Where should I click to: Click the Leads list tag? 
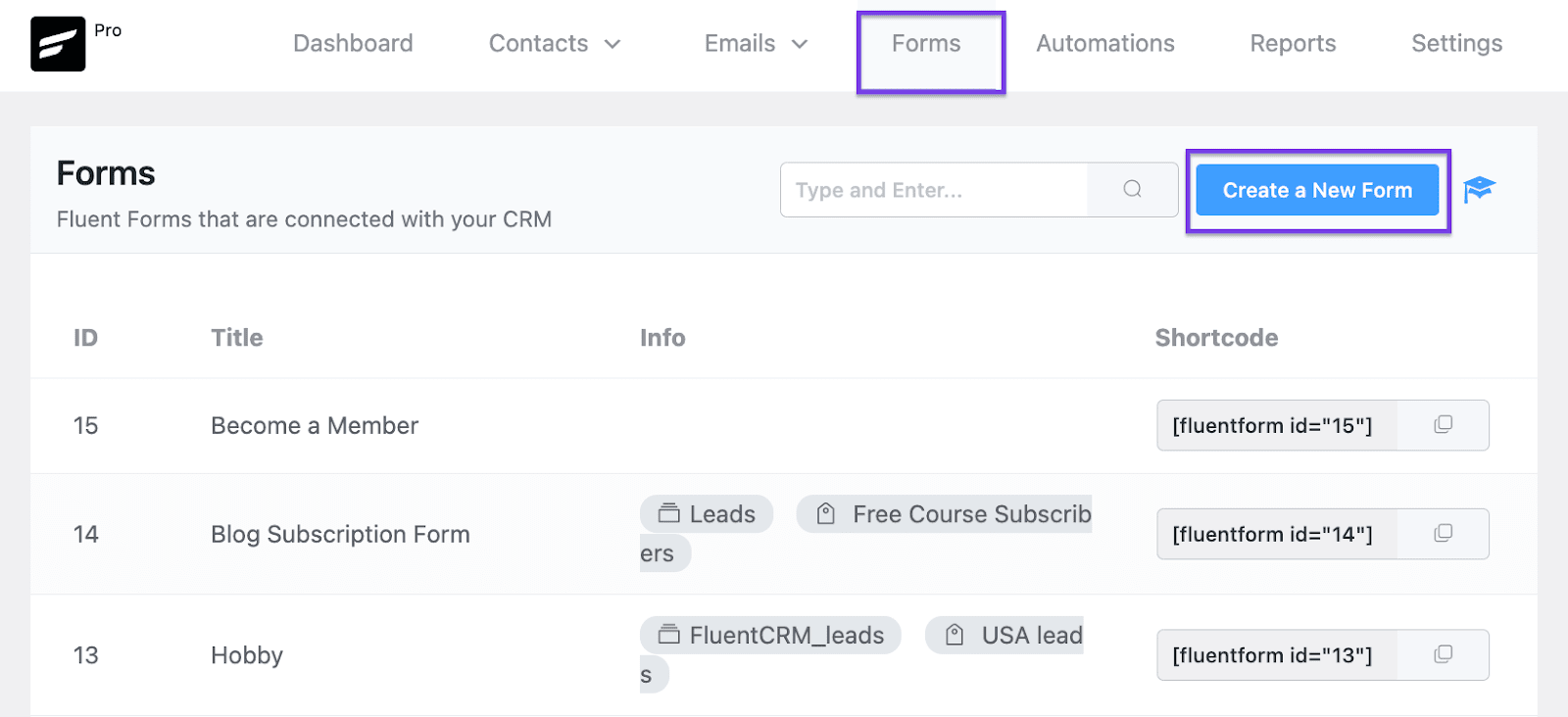click(707, 514)
